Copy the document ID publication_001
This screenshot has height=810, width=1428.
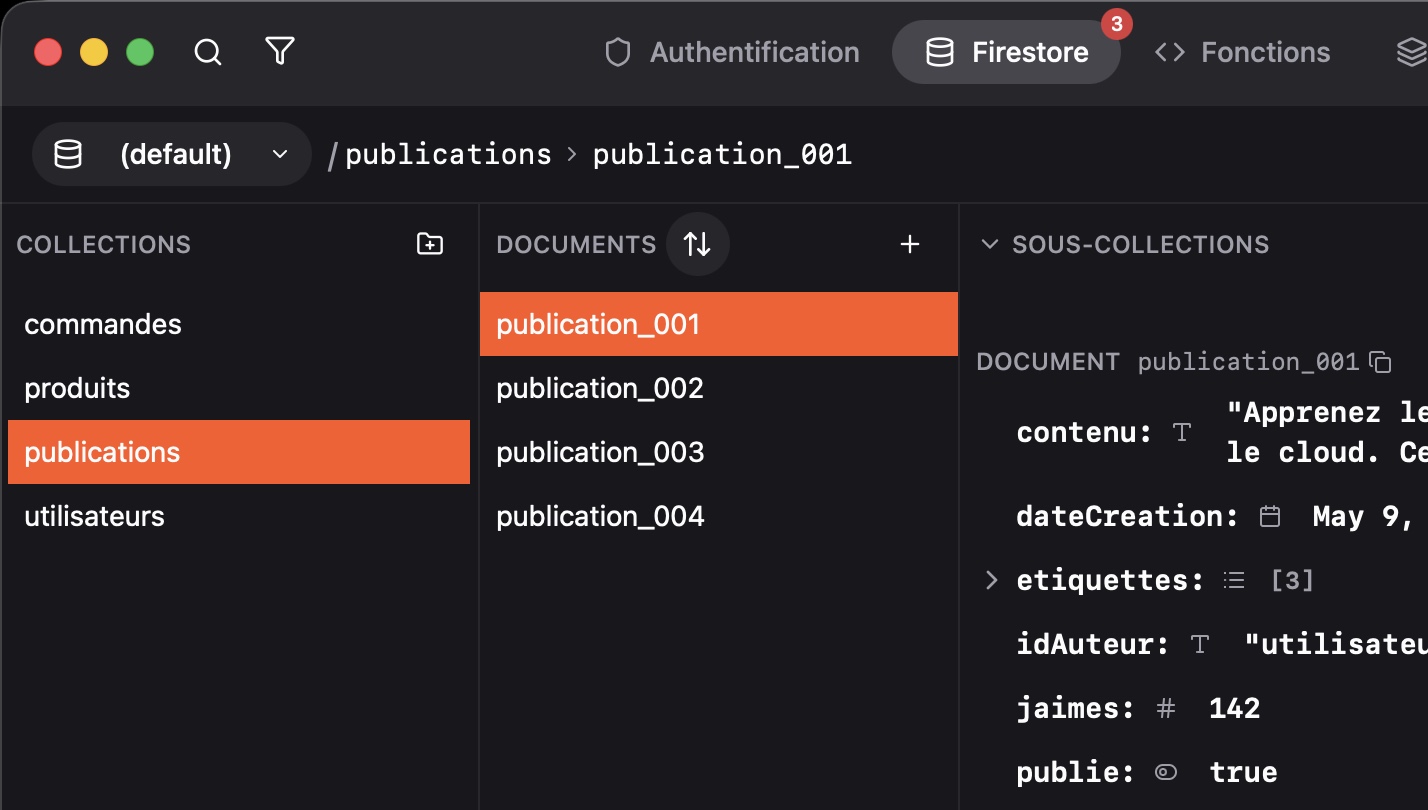1380,362
